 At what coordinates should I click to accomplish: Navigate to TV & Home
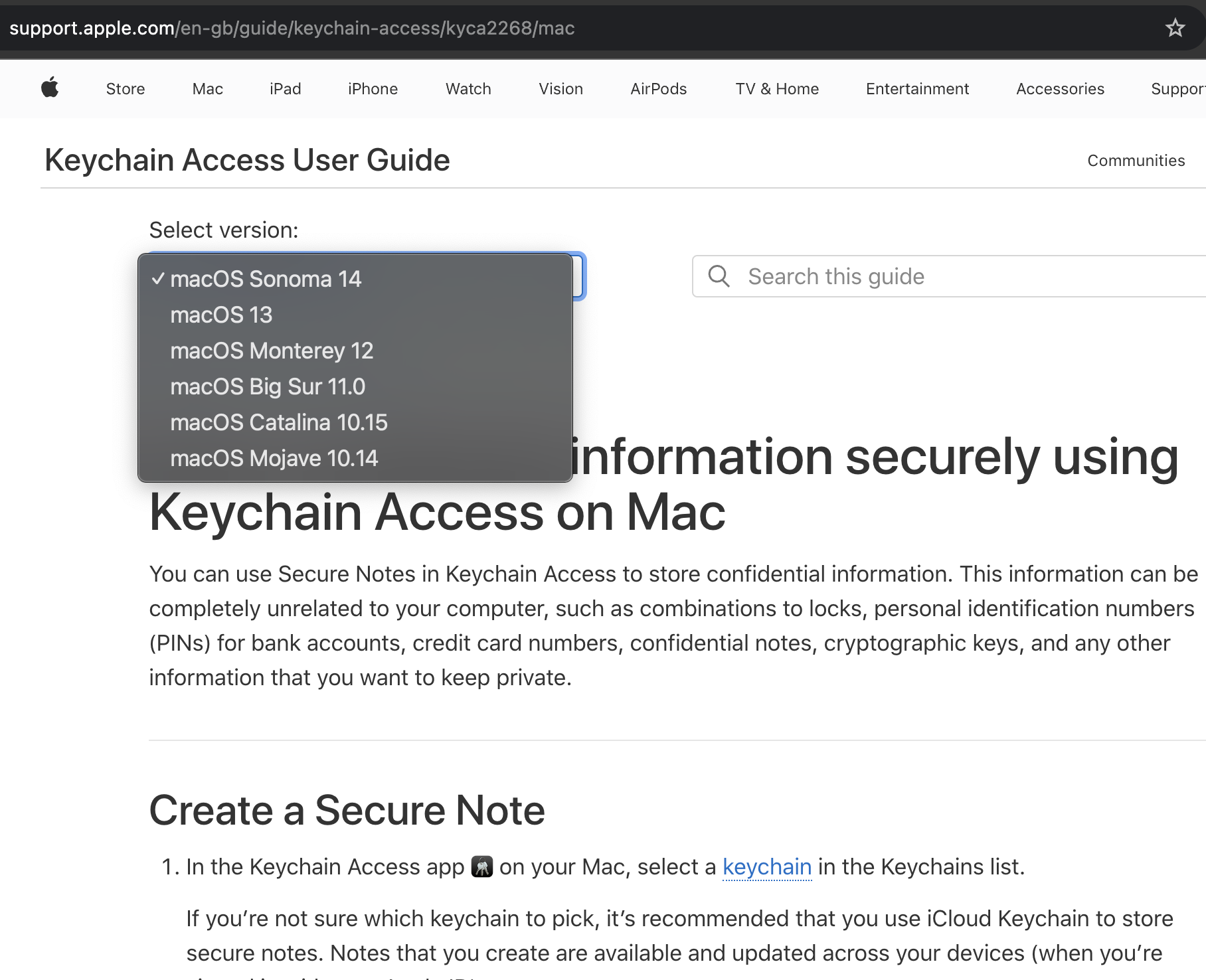pyautogui.click(x=777, y=89)
